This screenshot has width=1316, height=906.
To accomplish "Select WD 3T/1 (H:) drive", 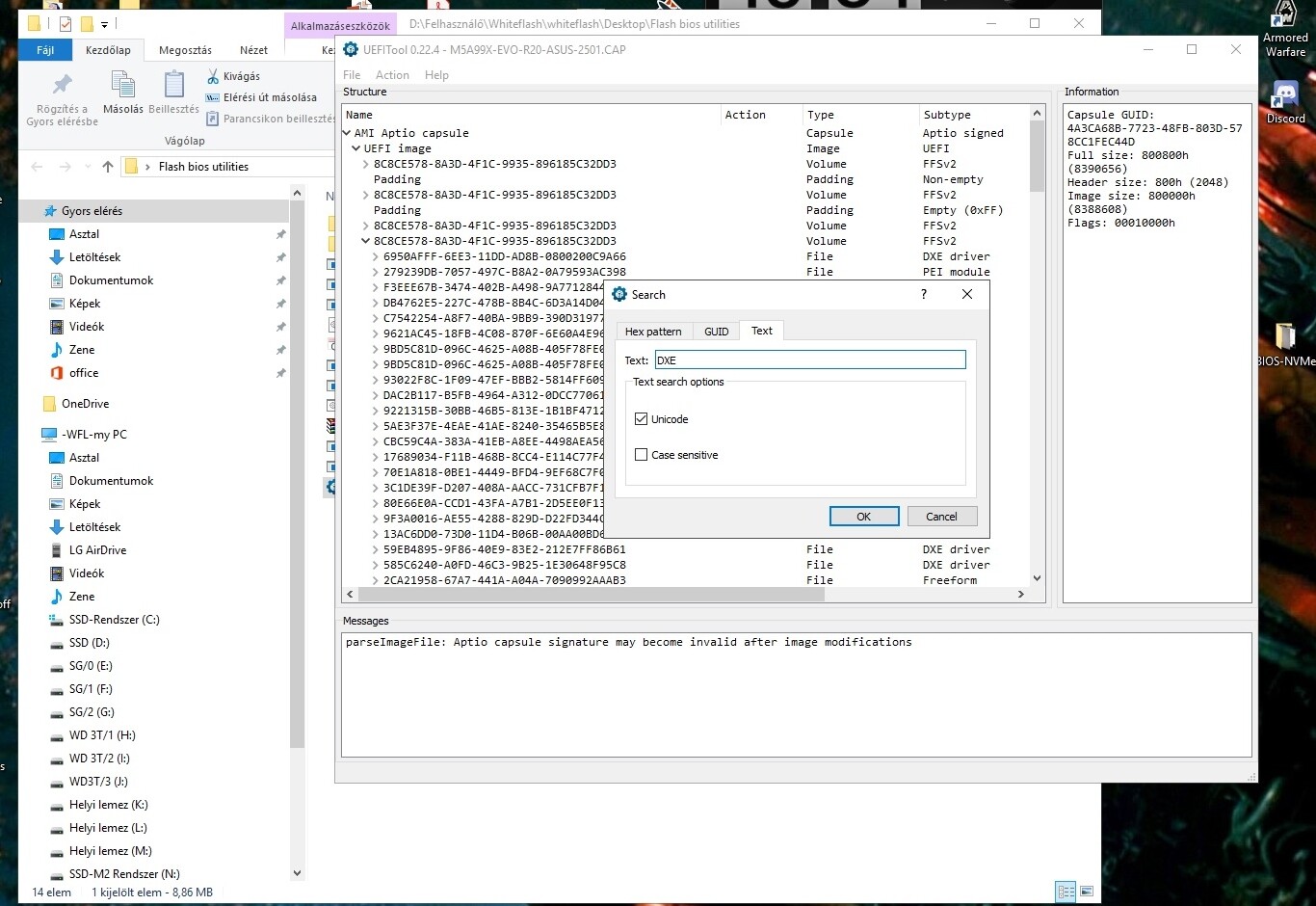I will pyautogui.click(x=102, y=735).
